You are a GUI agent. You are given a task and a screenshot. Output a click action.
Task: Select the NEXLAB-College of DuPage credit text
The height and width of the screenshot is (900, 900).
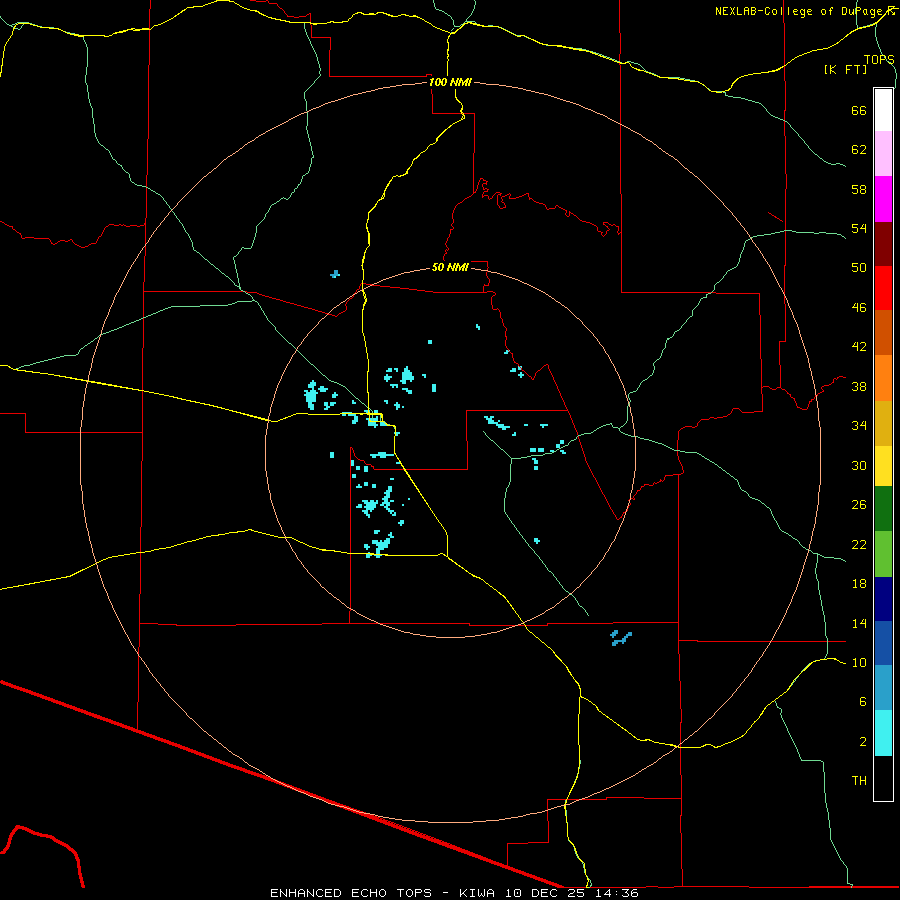(805, 11)
